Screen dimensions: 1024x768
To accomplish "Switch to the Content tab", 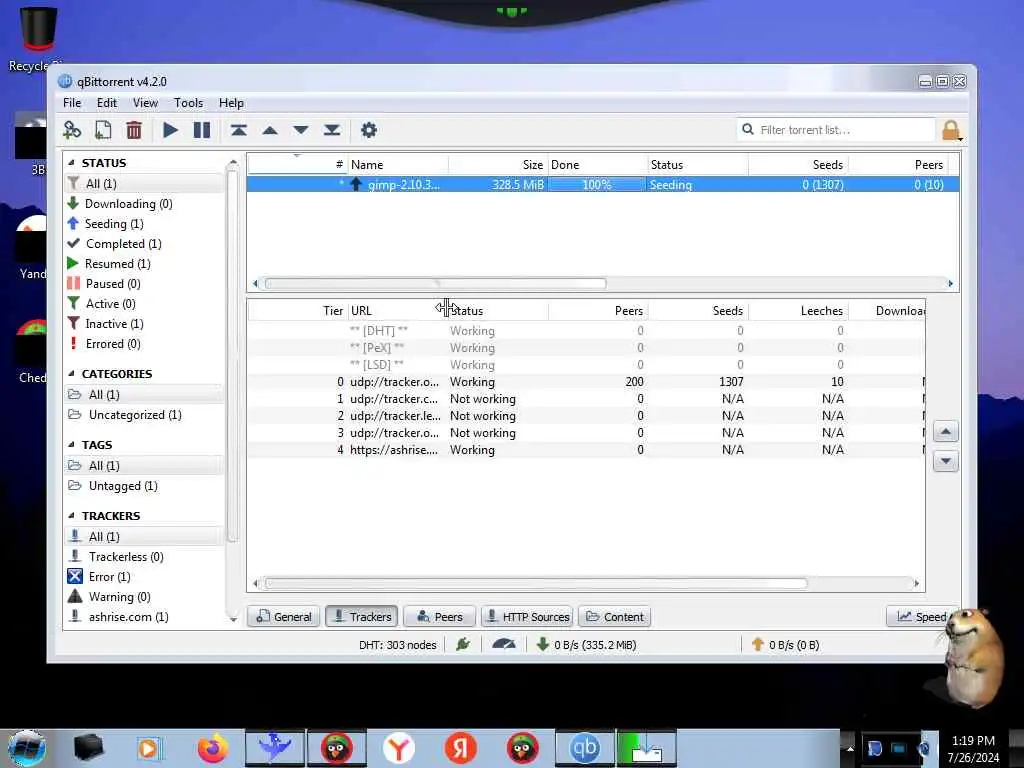I will point(615,616).
